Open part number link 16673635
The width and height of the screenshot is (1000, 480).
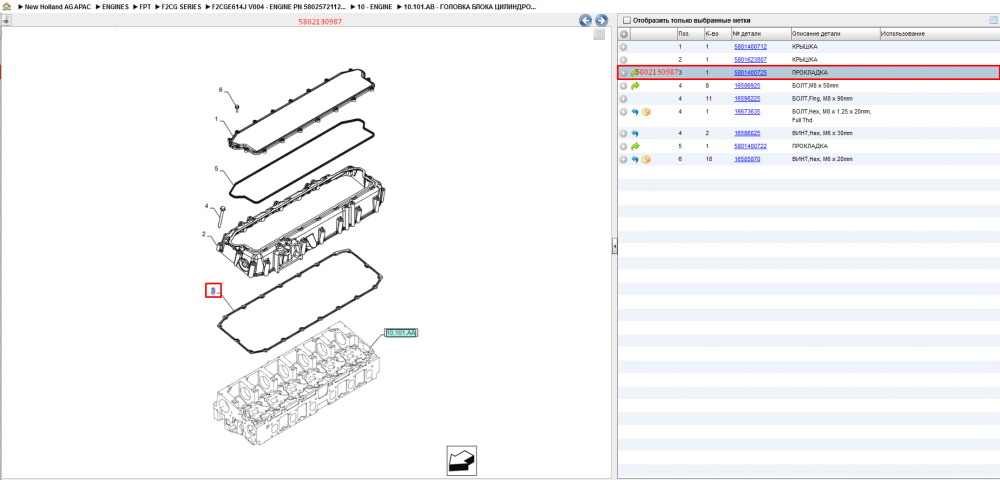pyautogui.click(x=747, y=112)
